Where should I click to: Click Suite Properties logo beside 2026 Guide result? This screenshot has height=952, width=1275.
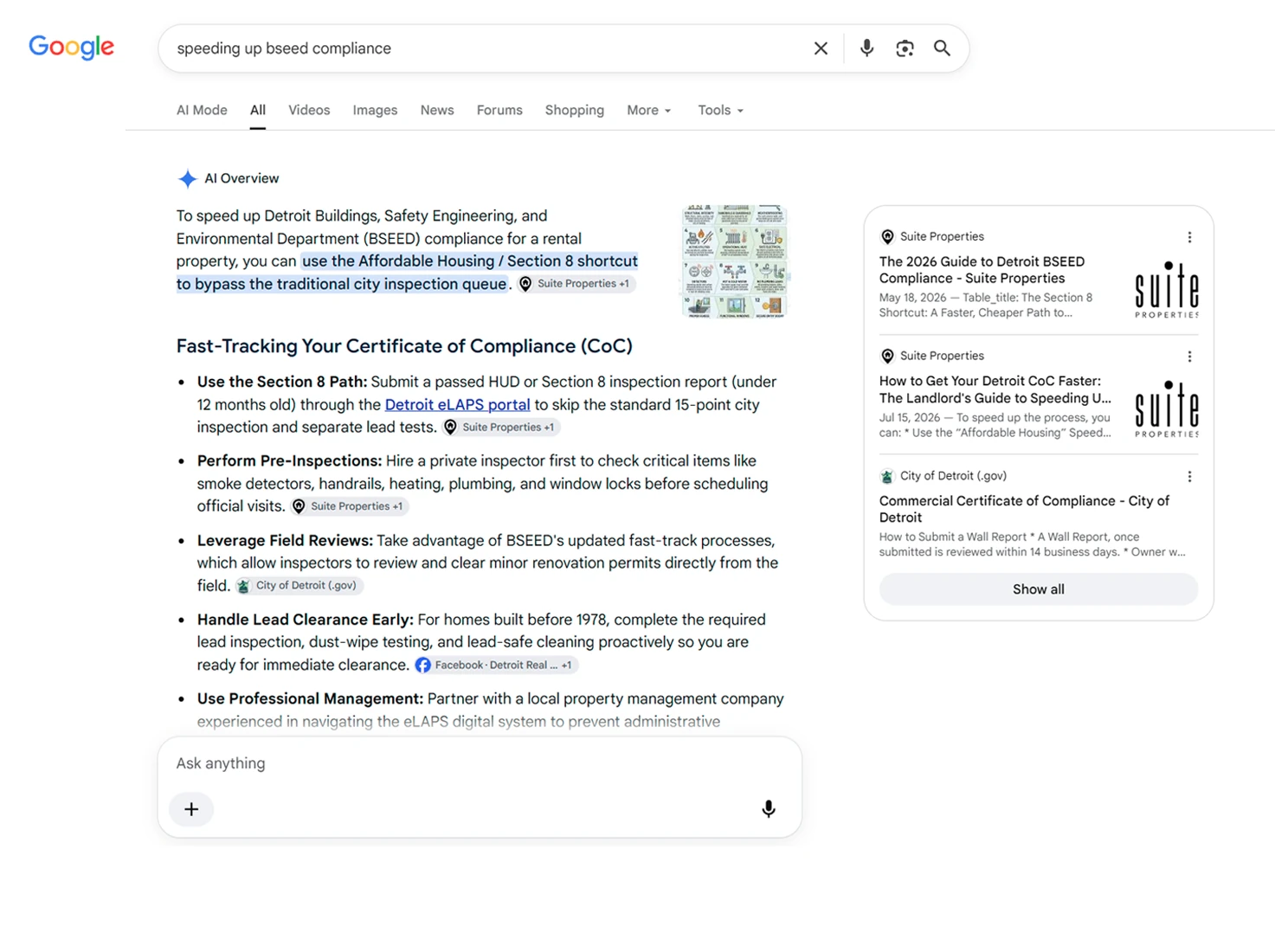[x=1166, y=289]
